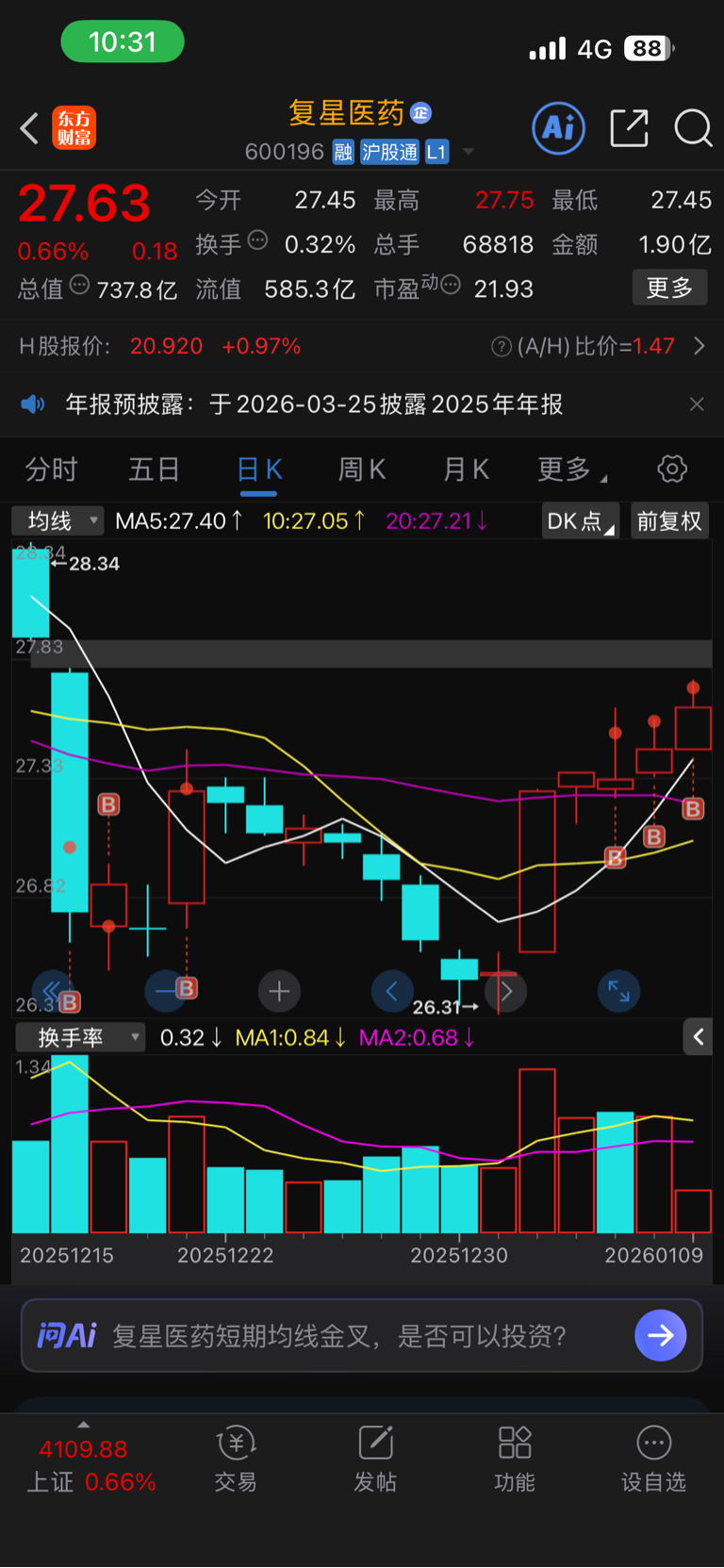
Task: Tap the 沪股通 badge
Action: pyautogui.click(x=390, y=152)
